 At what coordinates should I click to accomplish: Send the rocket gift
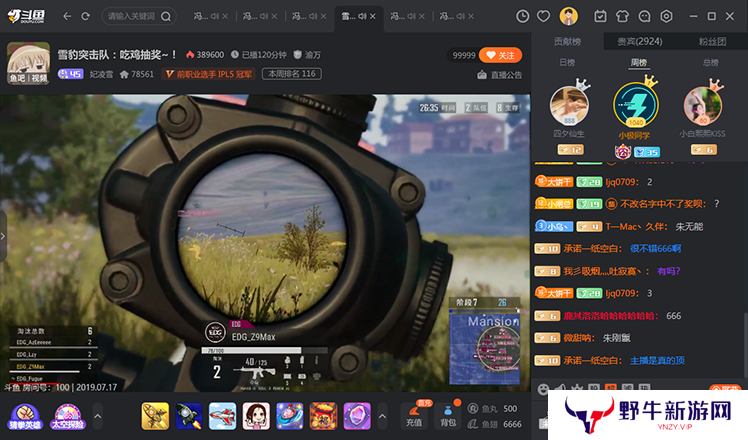coord(189,416)
